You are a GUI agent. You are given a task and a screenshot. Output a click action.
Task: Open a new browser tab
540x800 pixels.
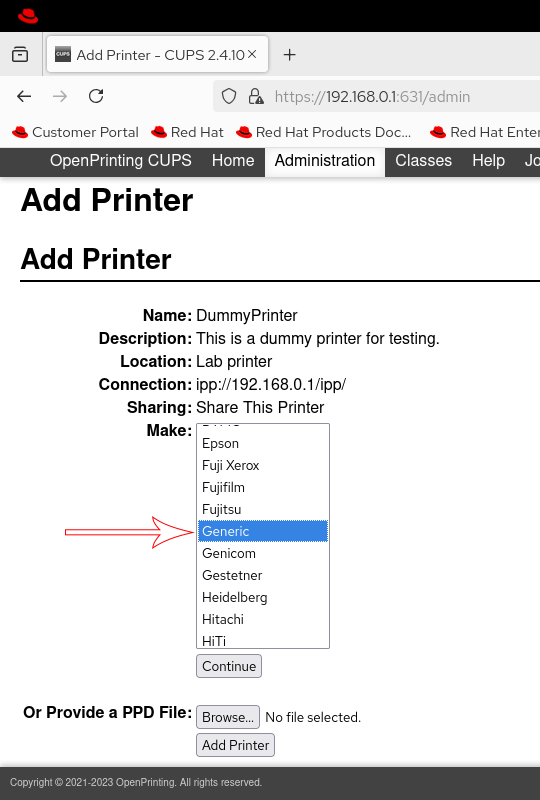(x=289, y=55)
